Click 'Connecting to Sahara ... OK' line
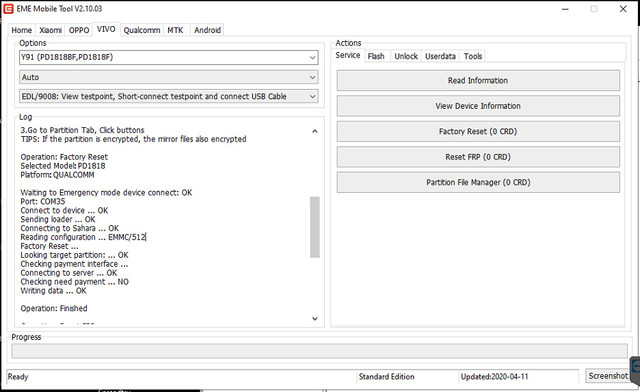Viewport: 640px width, 392px height. (70, 228)
